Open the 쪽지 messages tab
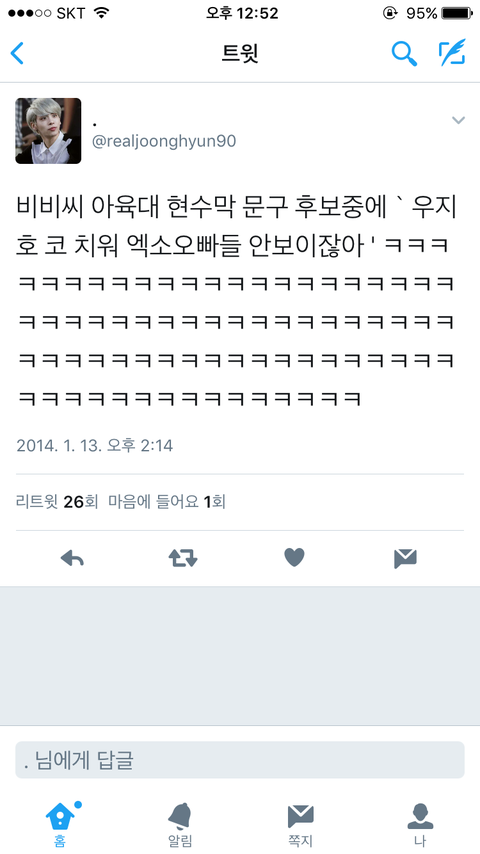 click(300, 824)
